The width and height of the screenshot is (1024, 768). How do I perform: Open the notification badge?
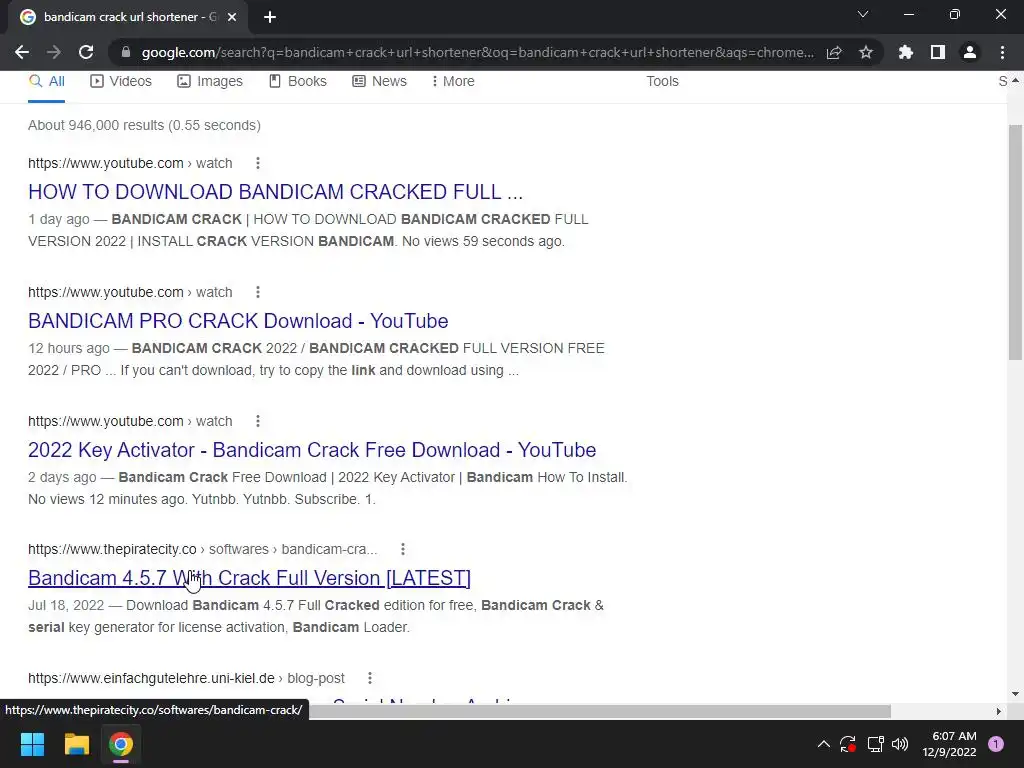point(996,744)
